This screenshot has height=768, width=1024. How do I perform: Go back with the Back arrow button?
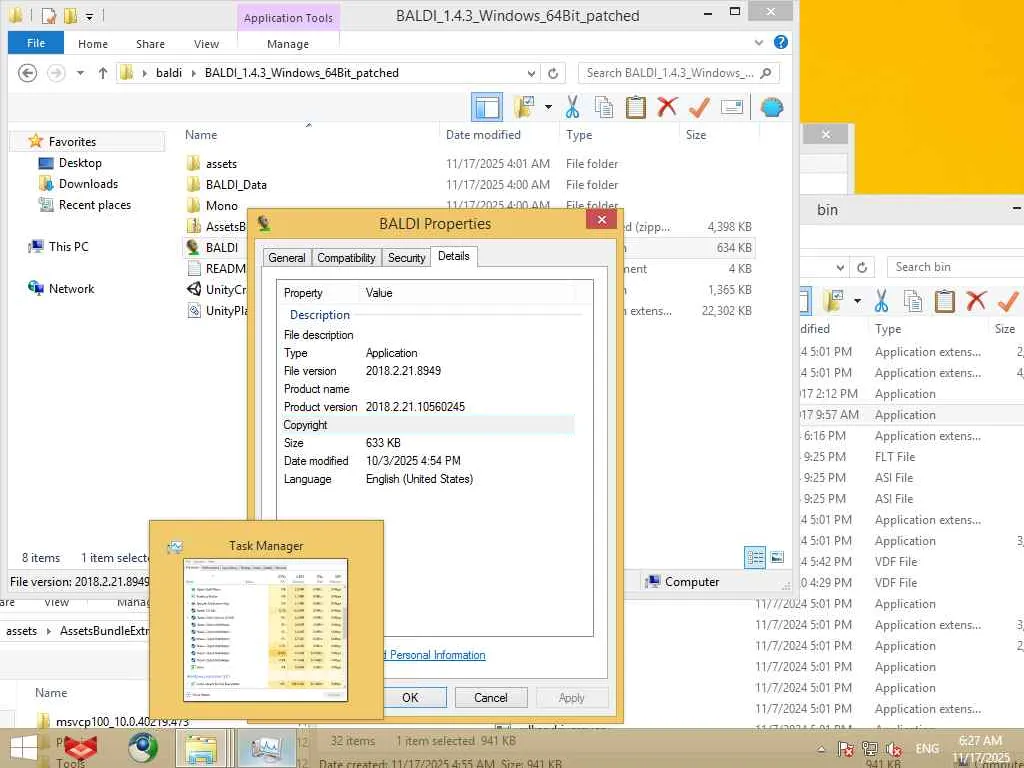tap(27, 72)
